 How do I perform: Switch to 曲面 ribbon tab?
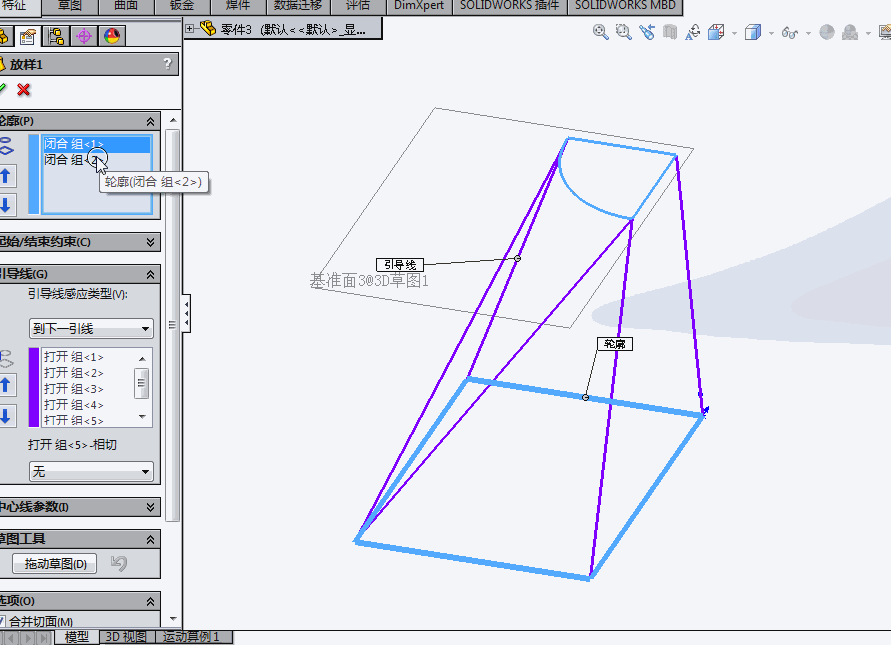tap(126, 6)
